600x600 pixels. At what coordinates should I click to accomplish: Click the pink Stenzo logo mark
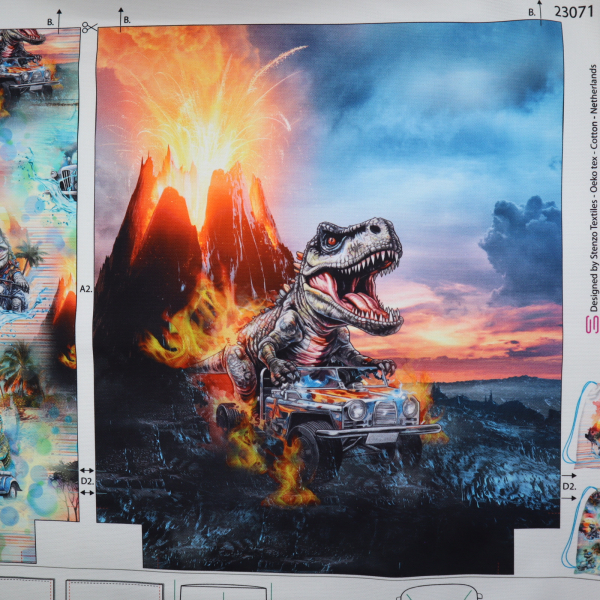tap(592, 324)
